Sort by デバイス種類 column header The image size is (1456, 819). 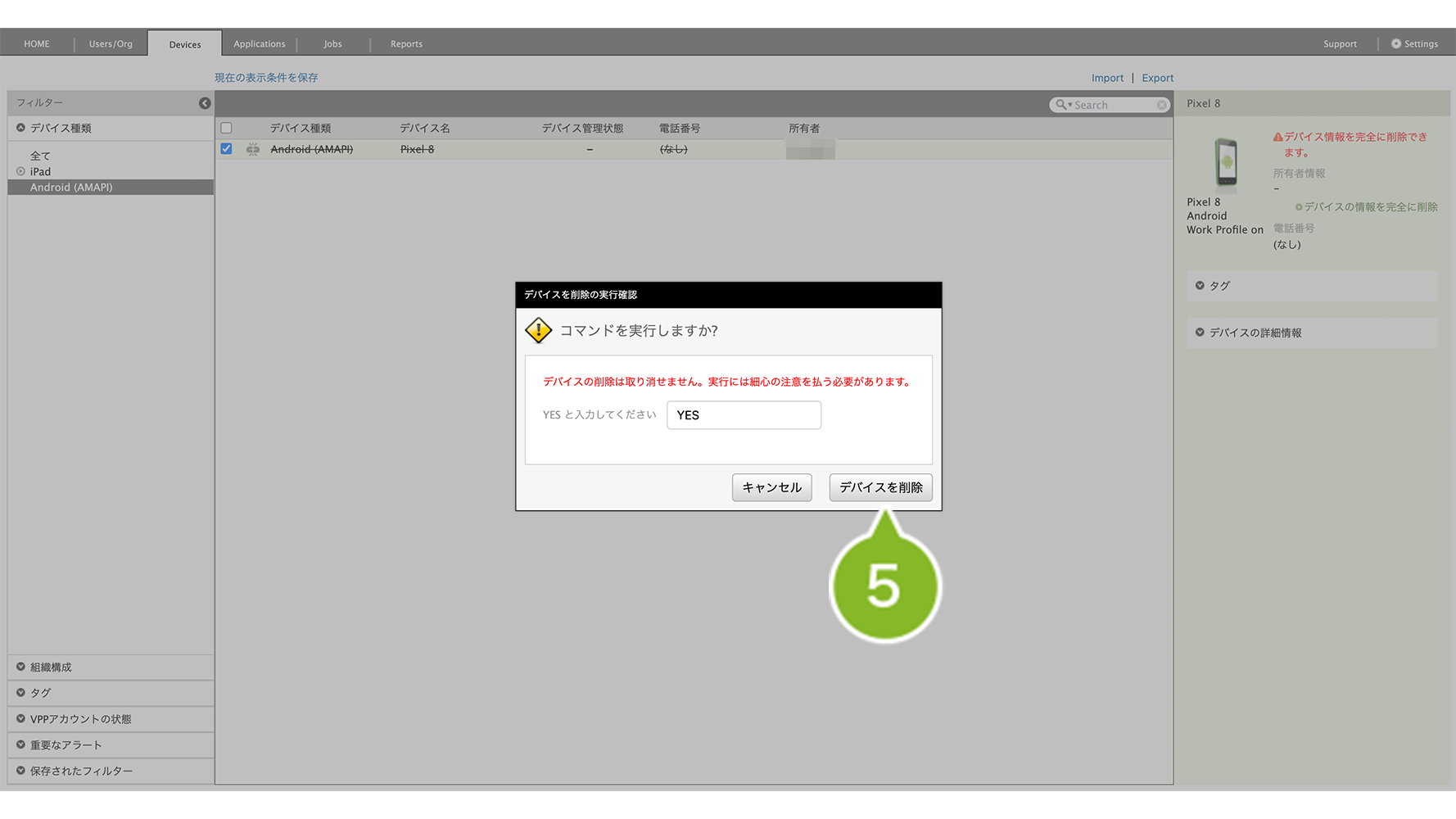(x=301, y=129)
